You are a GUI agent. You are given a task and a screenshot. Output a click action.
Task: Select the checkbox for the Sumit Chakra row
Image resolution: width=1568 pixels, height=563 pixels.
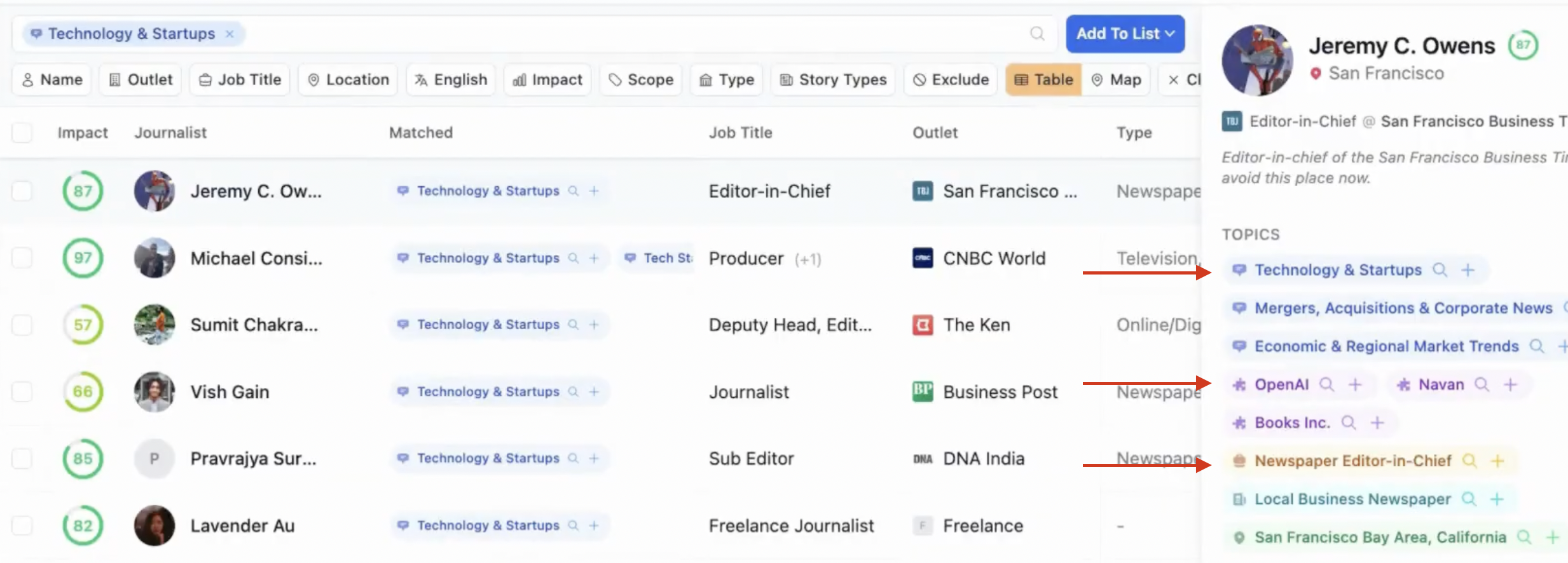click(22, 325)
